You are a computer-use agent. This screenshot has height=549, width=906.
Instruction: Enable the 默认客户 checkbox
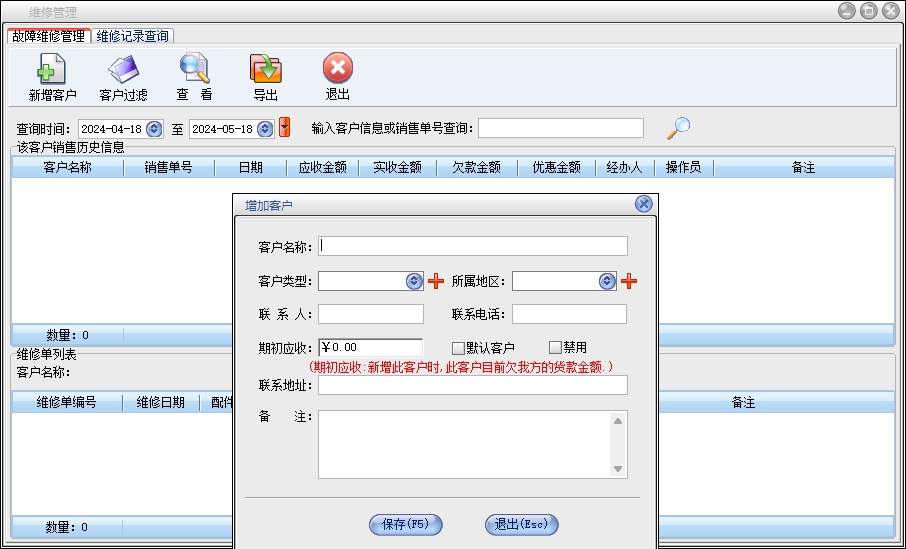coord(458,348)
